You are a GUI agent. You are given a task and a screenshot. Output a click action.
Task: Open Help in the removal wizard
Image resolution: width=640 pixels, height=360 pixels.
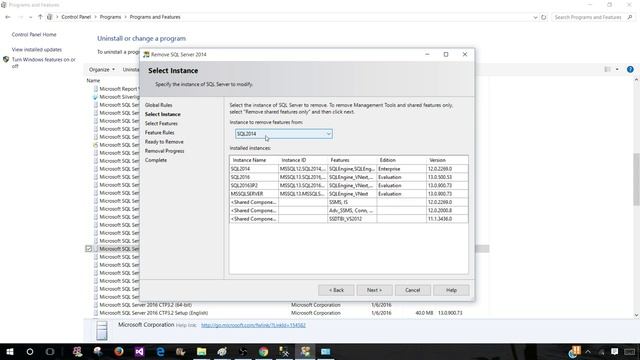tap(451, 290)
